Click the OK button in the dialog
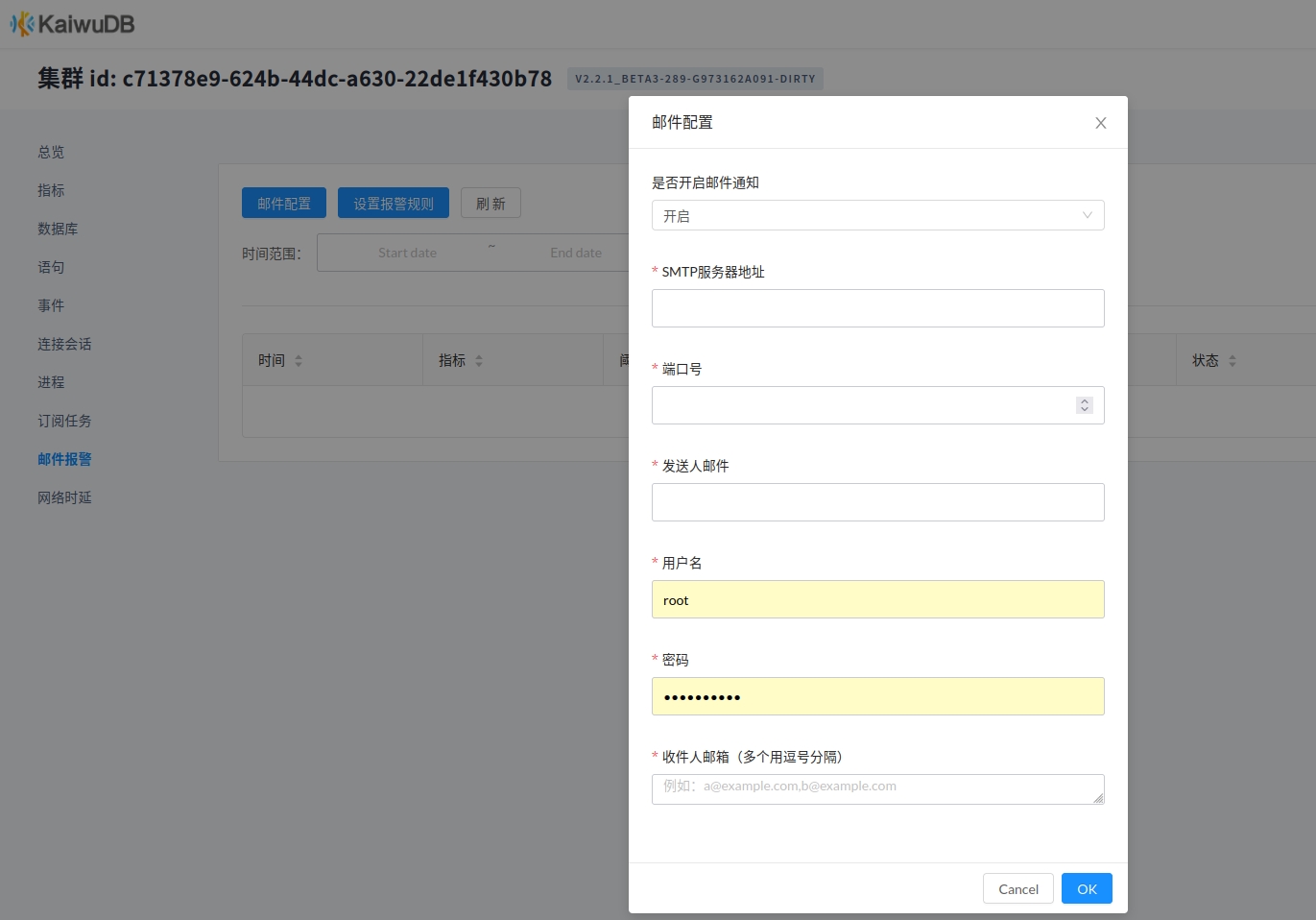1316x920 pixels. (1087, 888)
